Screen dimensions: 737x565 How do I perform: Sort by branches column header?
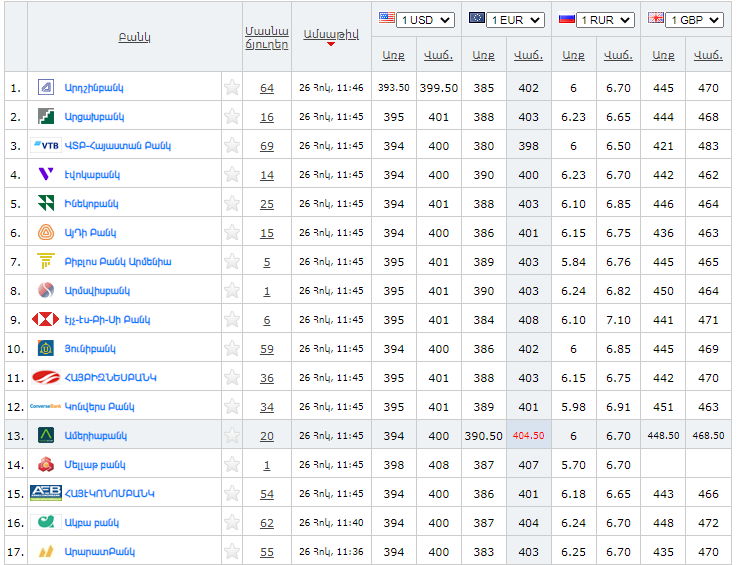coord(267,38)
